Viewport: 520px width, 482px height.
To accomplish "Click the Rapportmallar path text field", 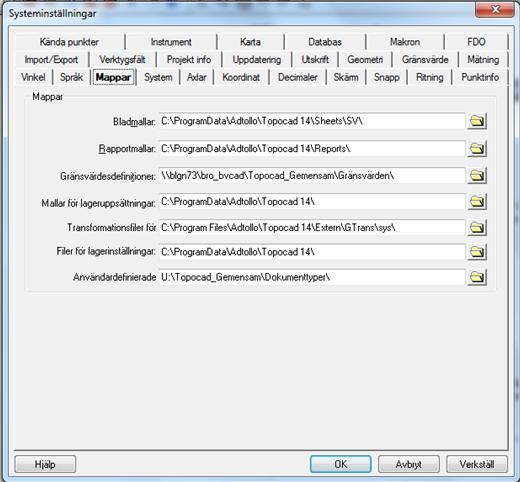I will pos(312,148).
